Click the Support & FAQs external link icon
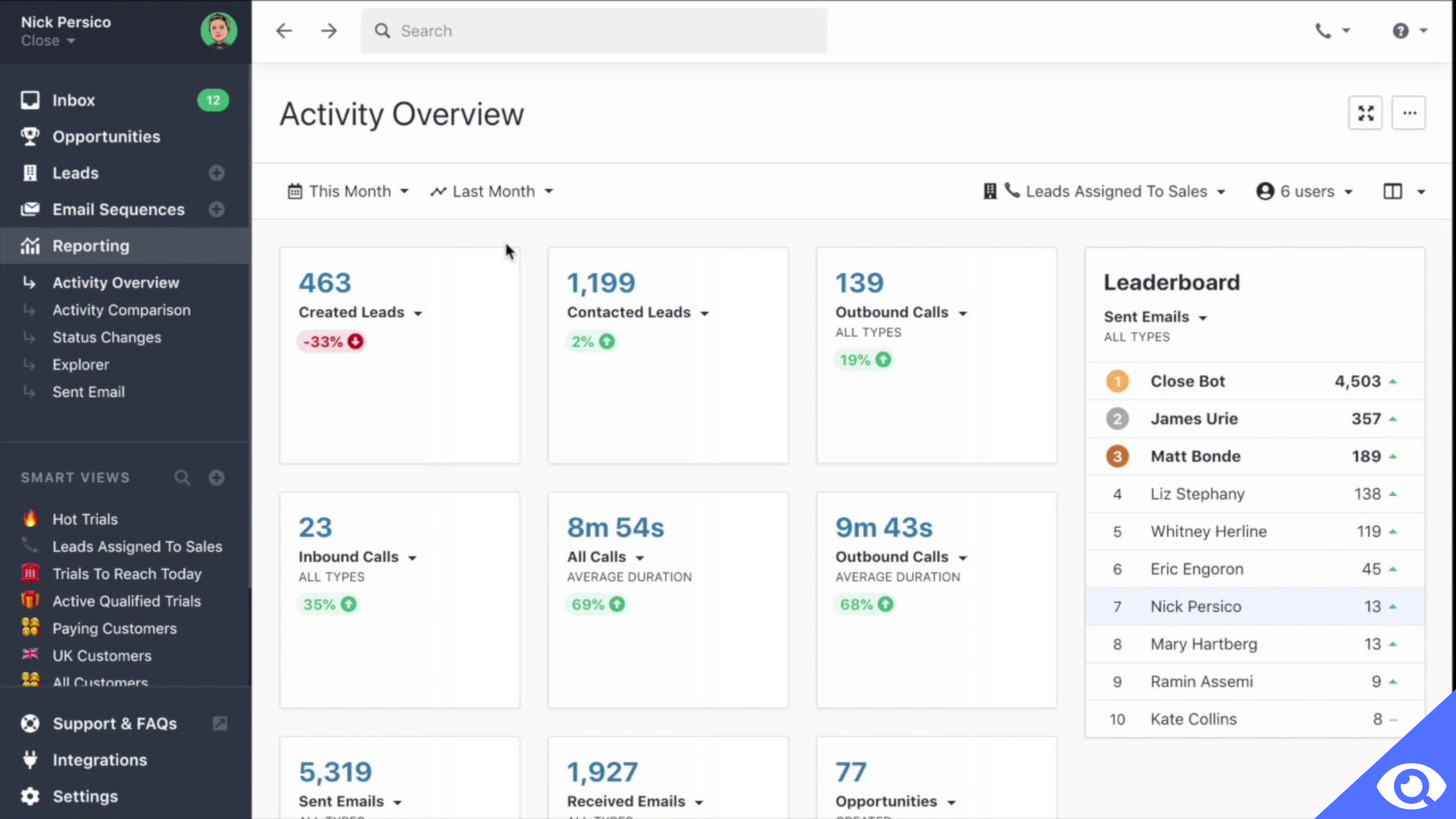Screen dimensions: 1456x819 point(220,723)
